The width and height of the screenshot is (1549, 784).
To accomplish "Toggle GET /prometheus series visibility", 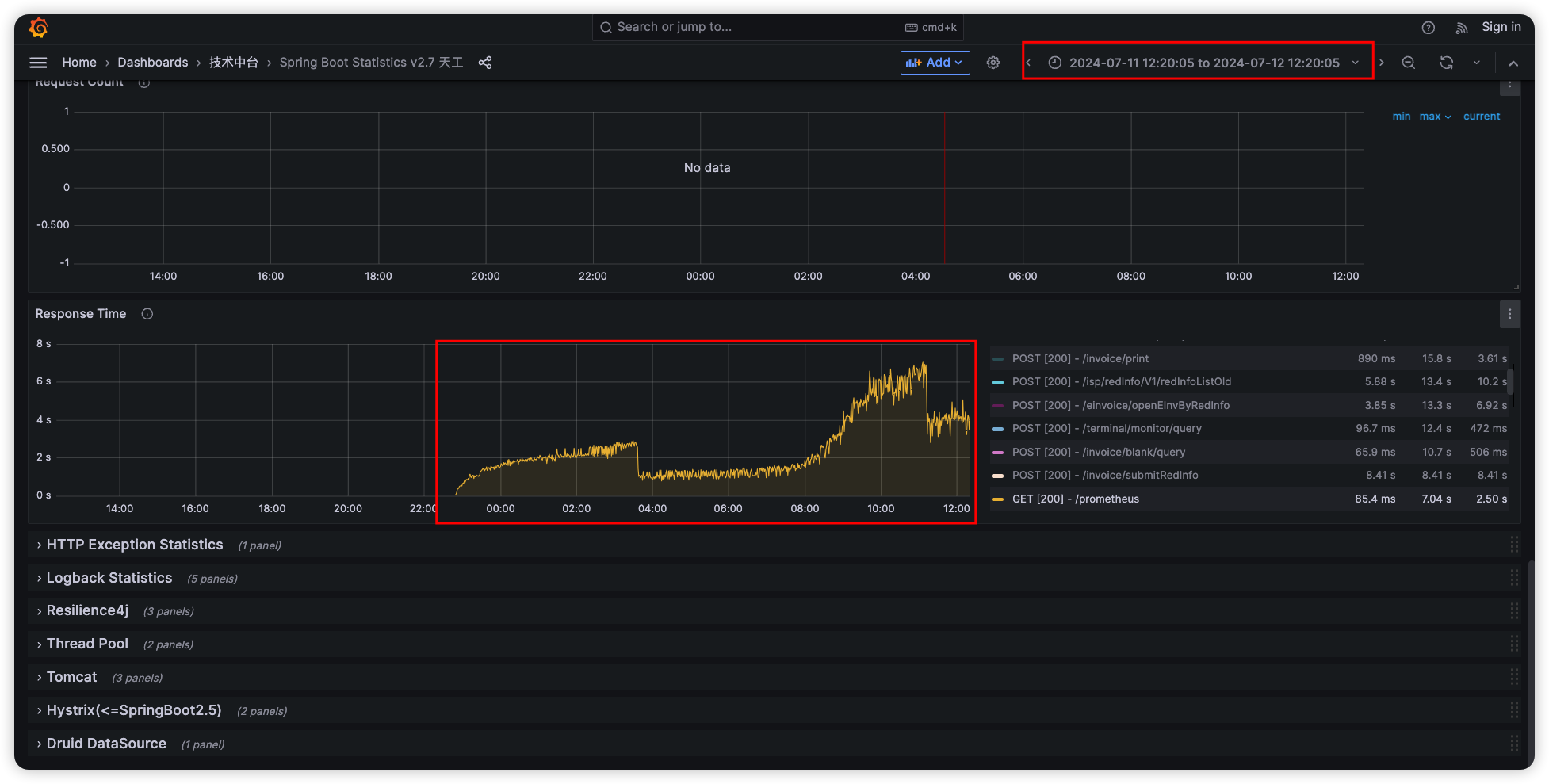I will click(1074, 499).
